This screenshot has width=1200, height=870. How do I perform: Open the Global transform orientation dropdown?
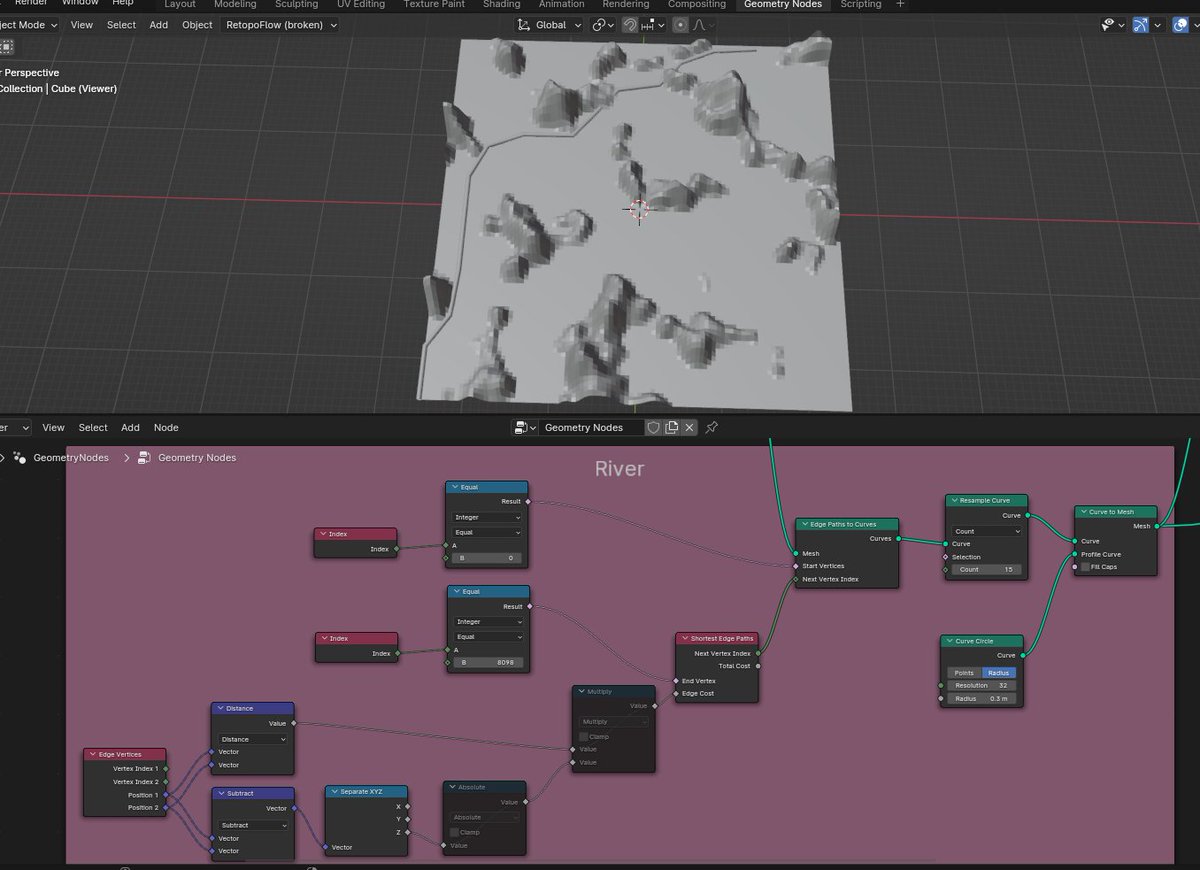548,25
